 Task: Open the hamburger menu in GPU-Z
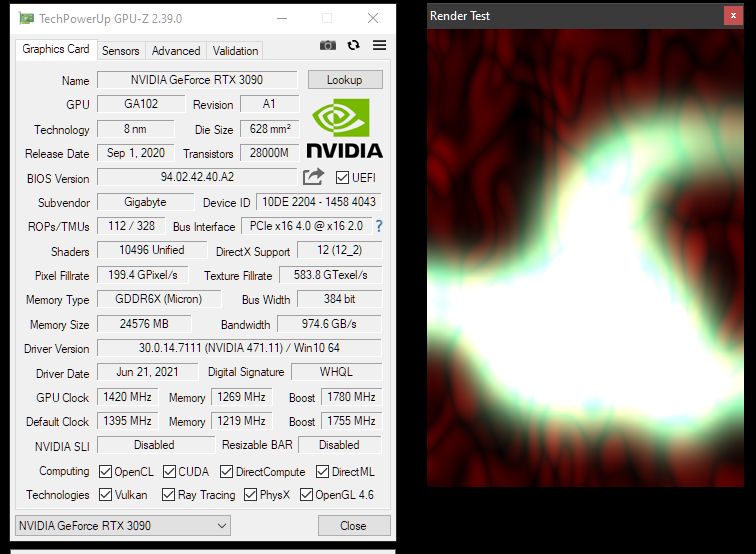click(379, 45)
